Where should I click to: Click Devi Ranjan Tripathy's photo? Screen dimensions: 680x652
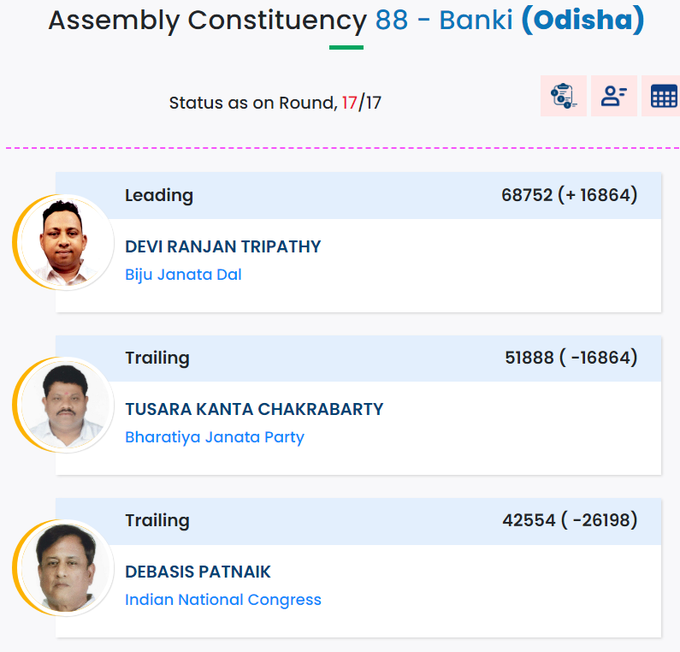[x=64, y=242]
